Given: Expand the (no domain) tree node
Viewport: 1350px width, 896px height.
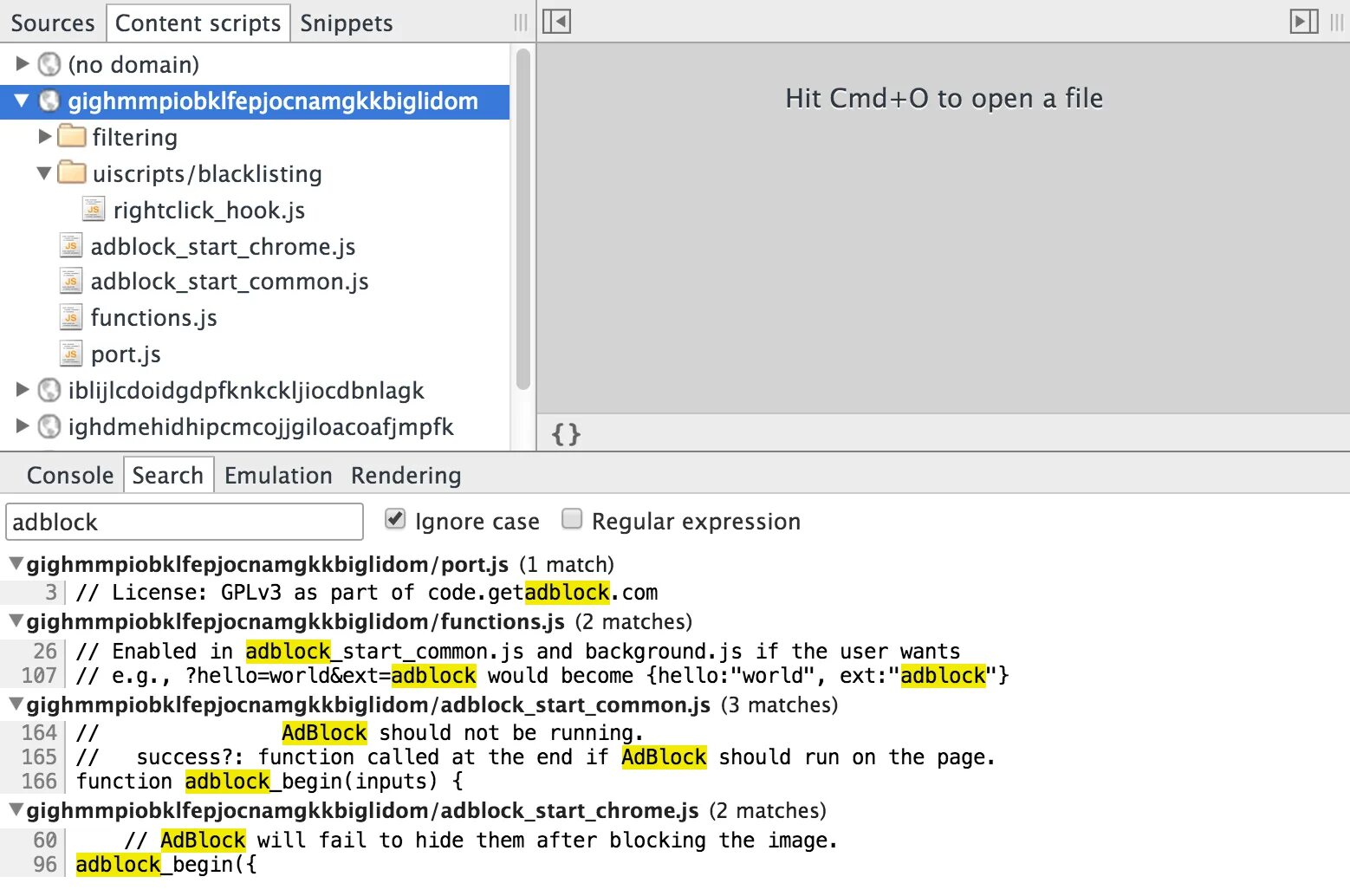Looking at the screenshot, I should click(x=23, y=63).
